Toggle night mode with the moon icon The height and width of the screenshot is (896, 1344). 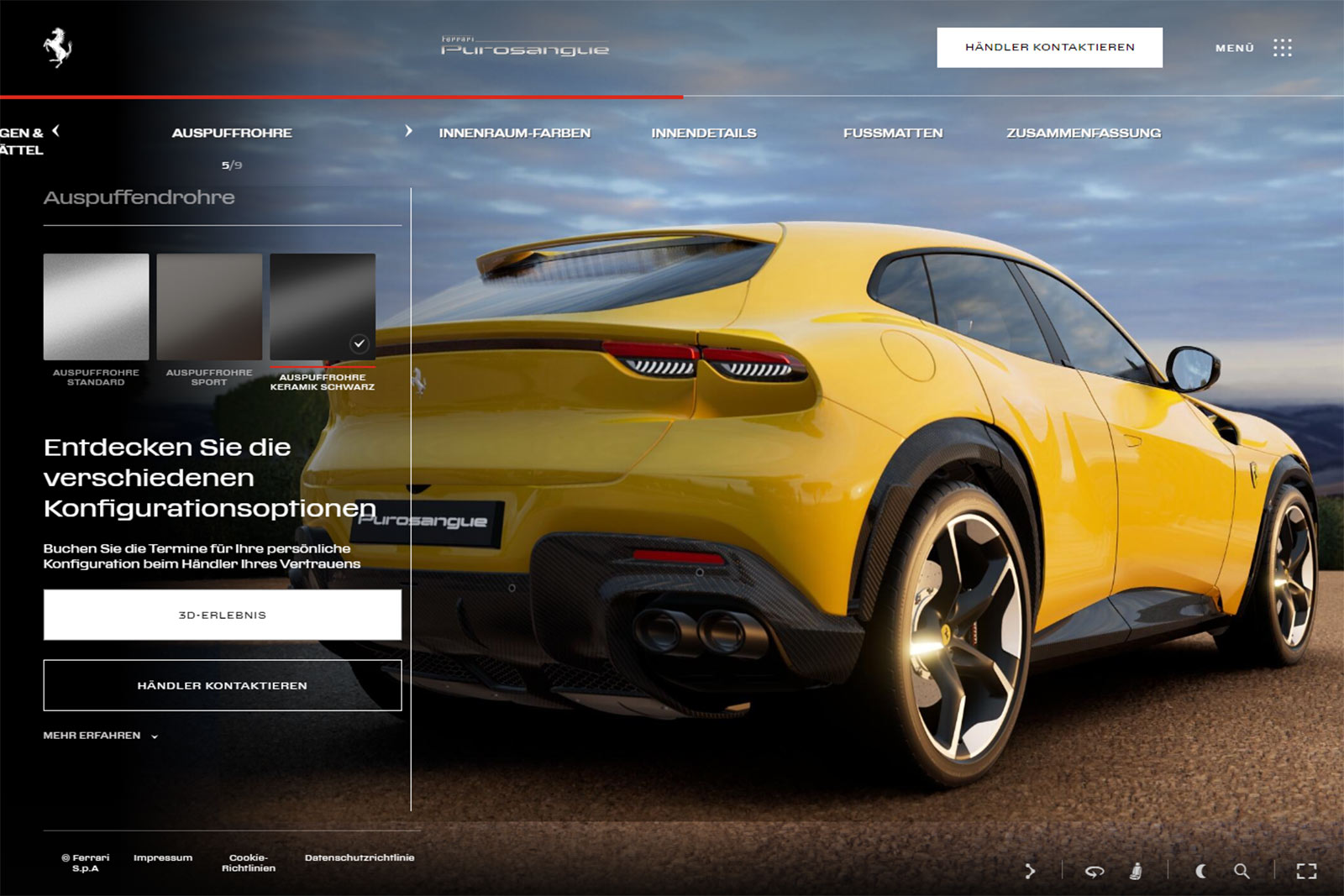[1201, 871]
